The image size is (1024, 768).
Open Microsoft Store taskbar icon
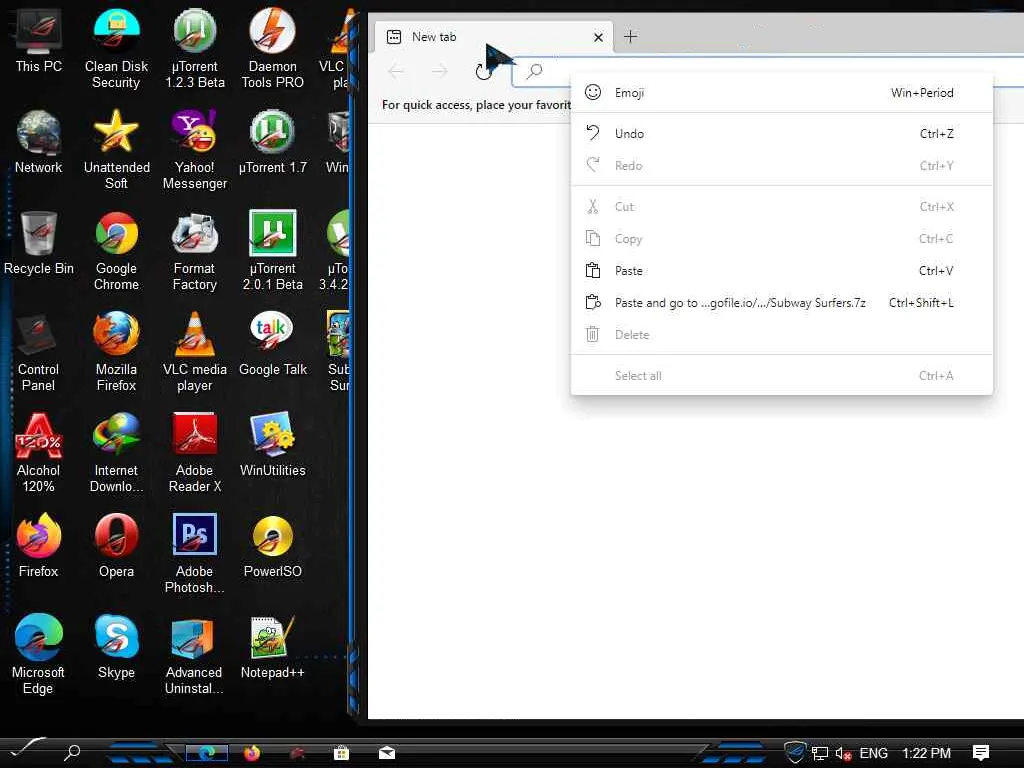point(341,753)
